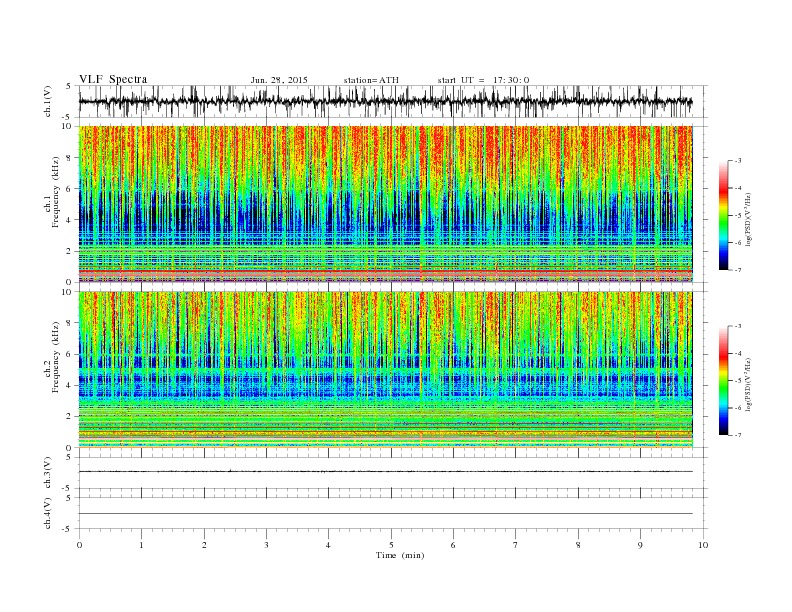
Task: Click time-axis tick label '4'
Action: click(x=328, y=545)
